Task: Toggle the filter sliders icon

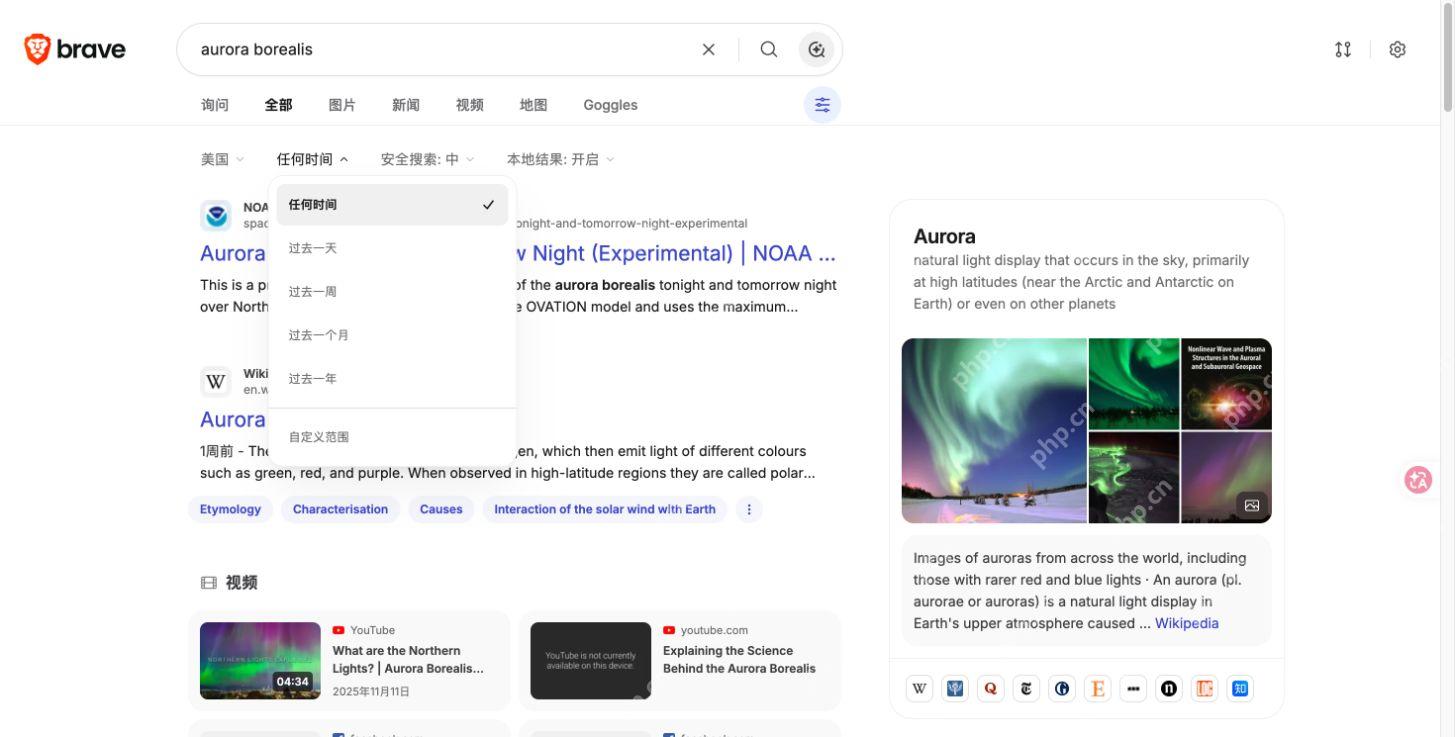Action: point(822,104)
